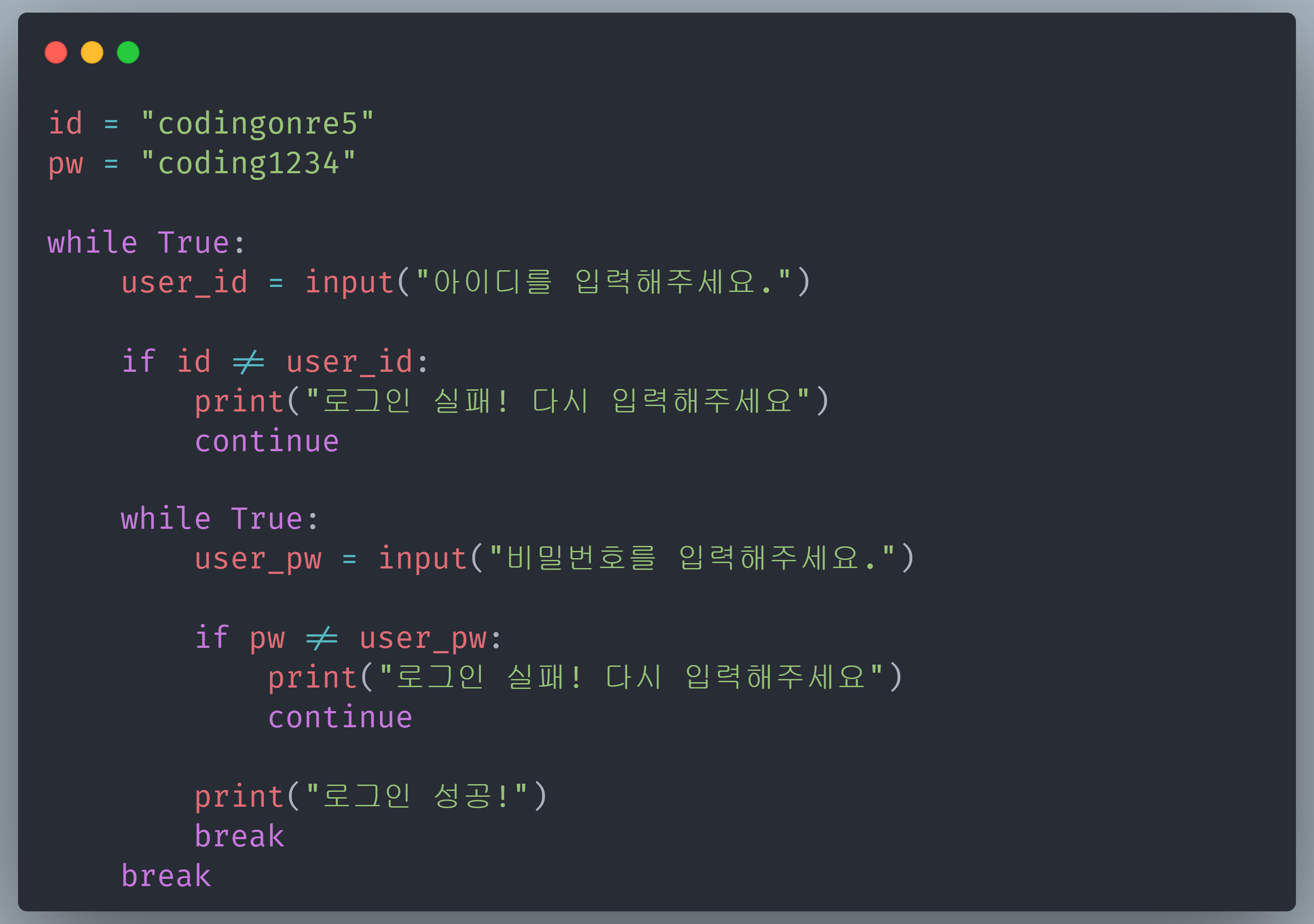Click the user_pw assignment variable

[258, 559]
